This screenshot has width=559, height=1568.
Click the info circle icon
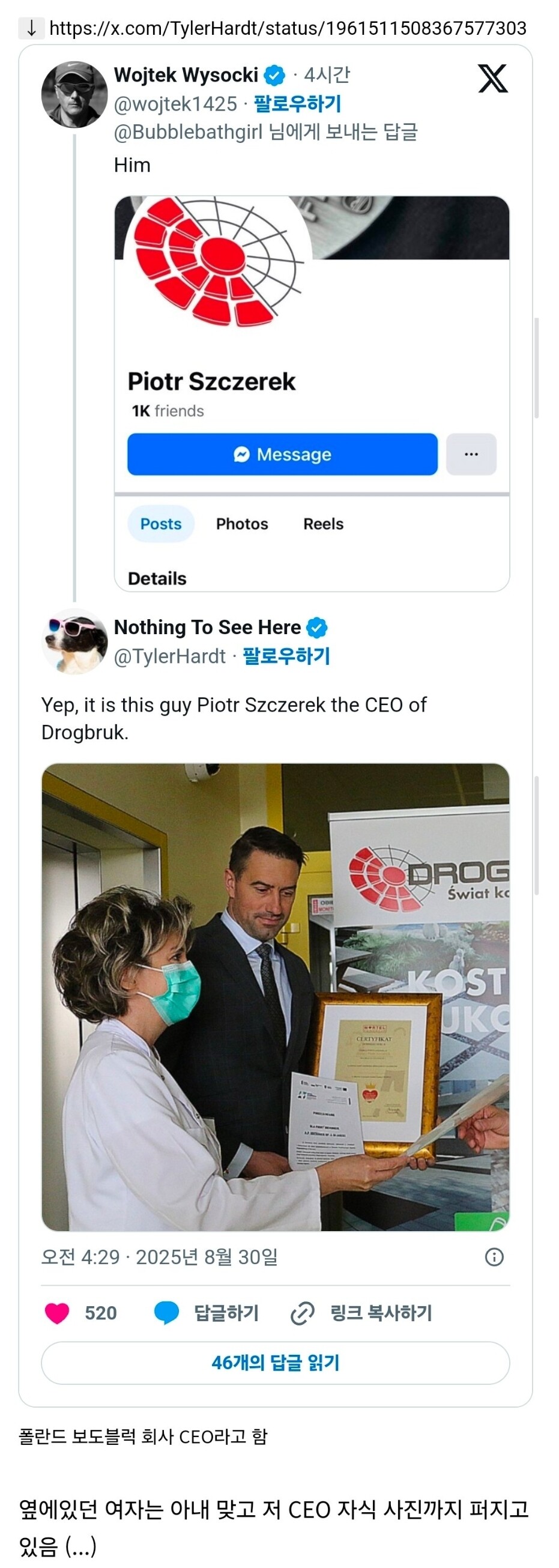[494, 1257]
